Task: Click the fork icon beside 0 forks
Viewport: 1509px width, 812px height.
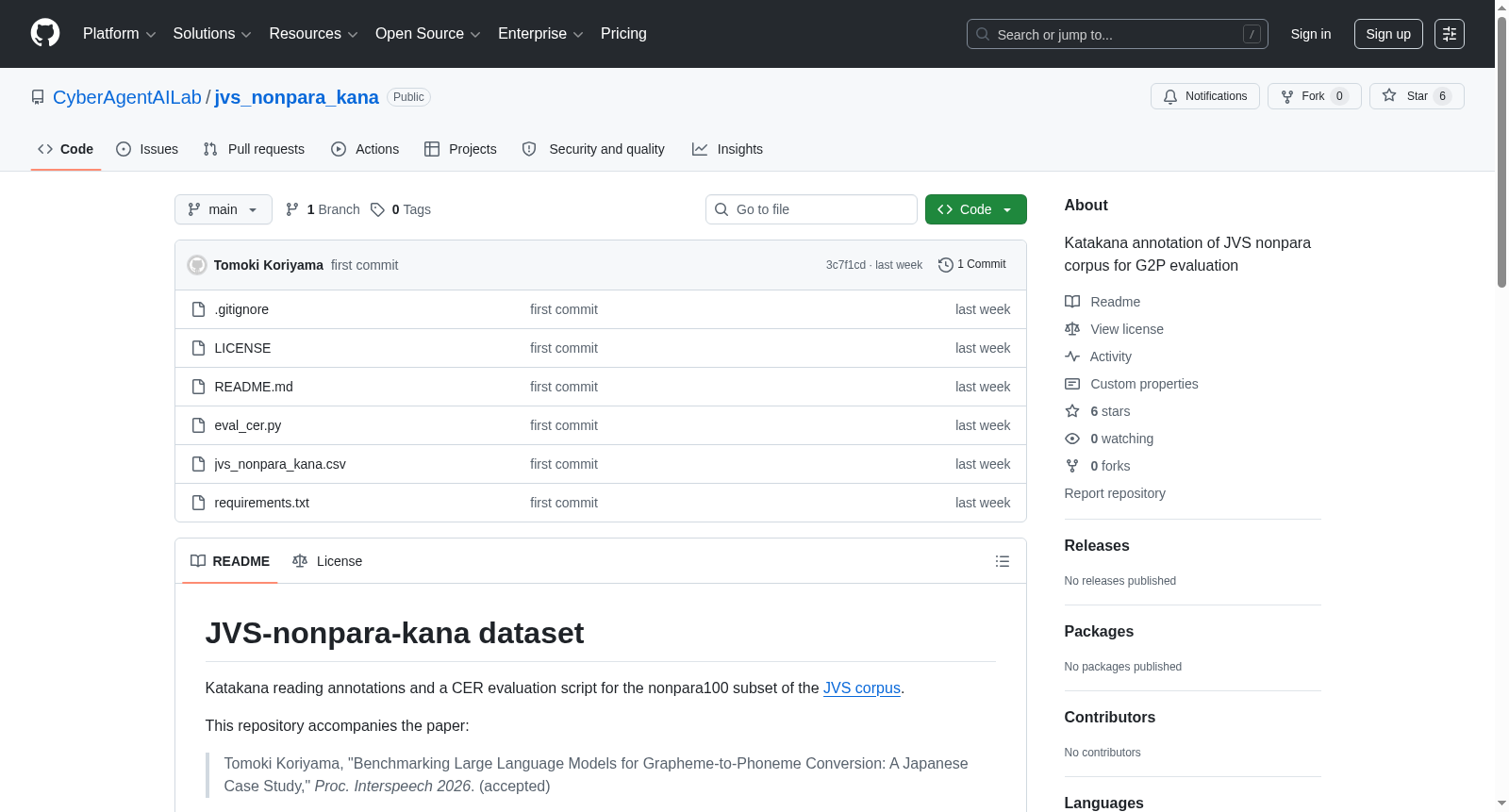Action: click(x=1072, y=466)
